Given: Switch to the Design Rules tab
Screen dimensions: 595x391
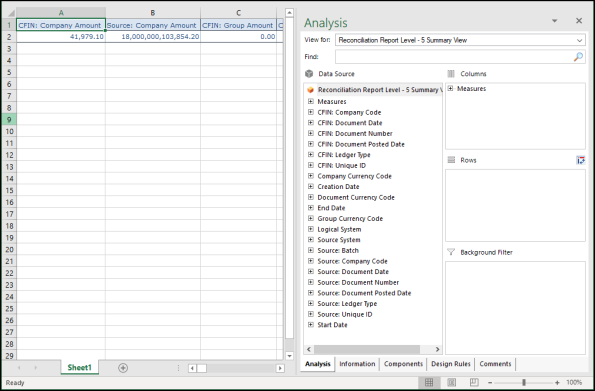Looking at the screenshot, I should tap(450, 364).
